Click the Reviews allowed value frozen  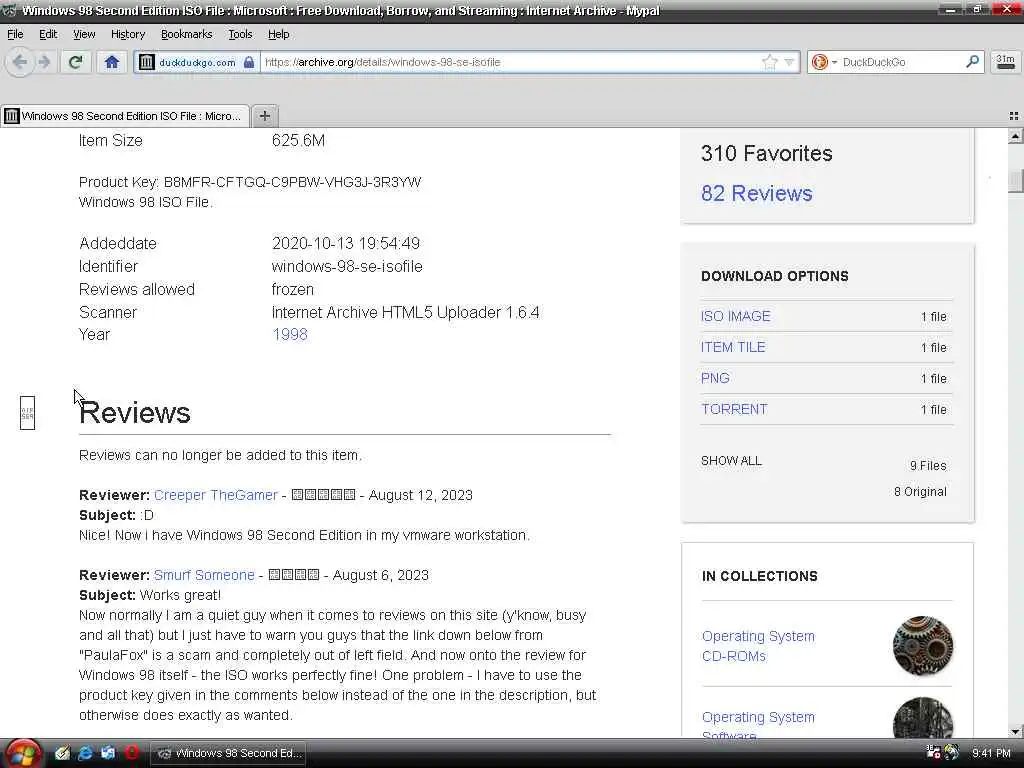pos(293,289)
